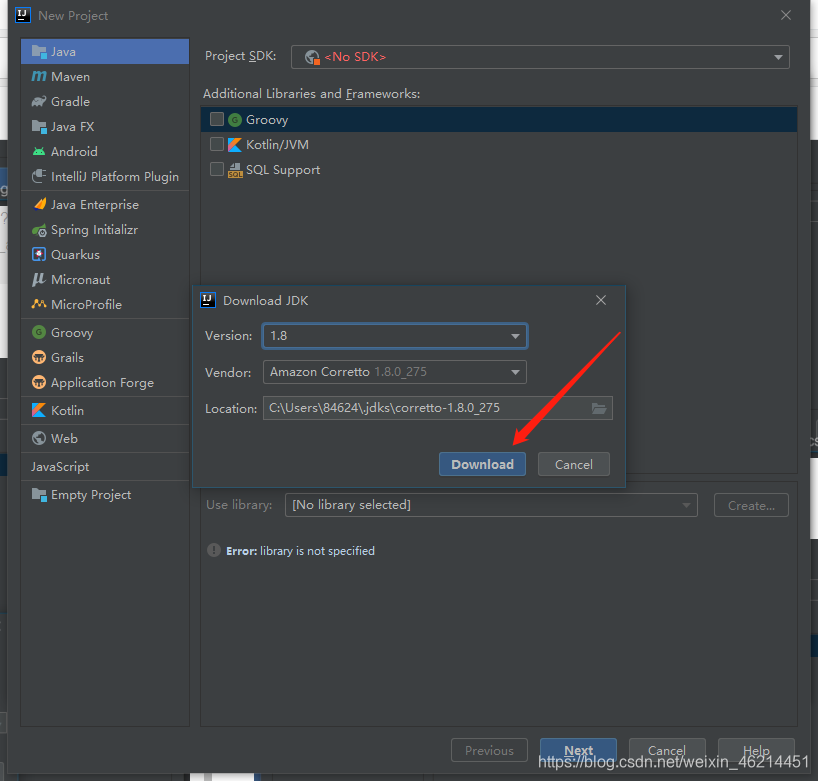Browse for JDK location folder icon

click(599, 408)
